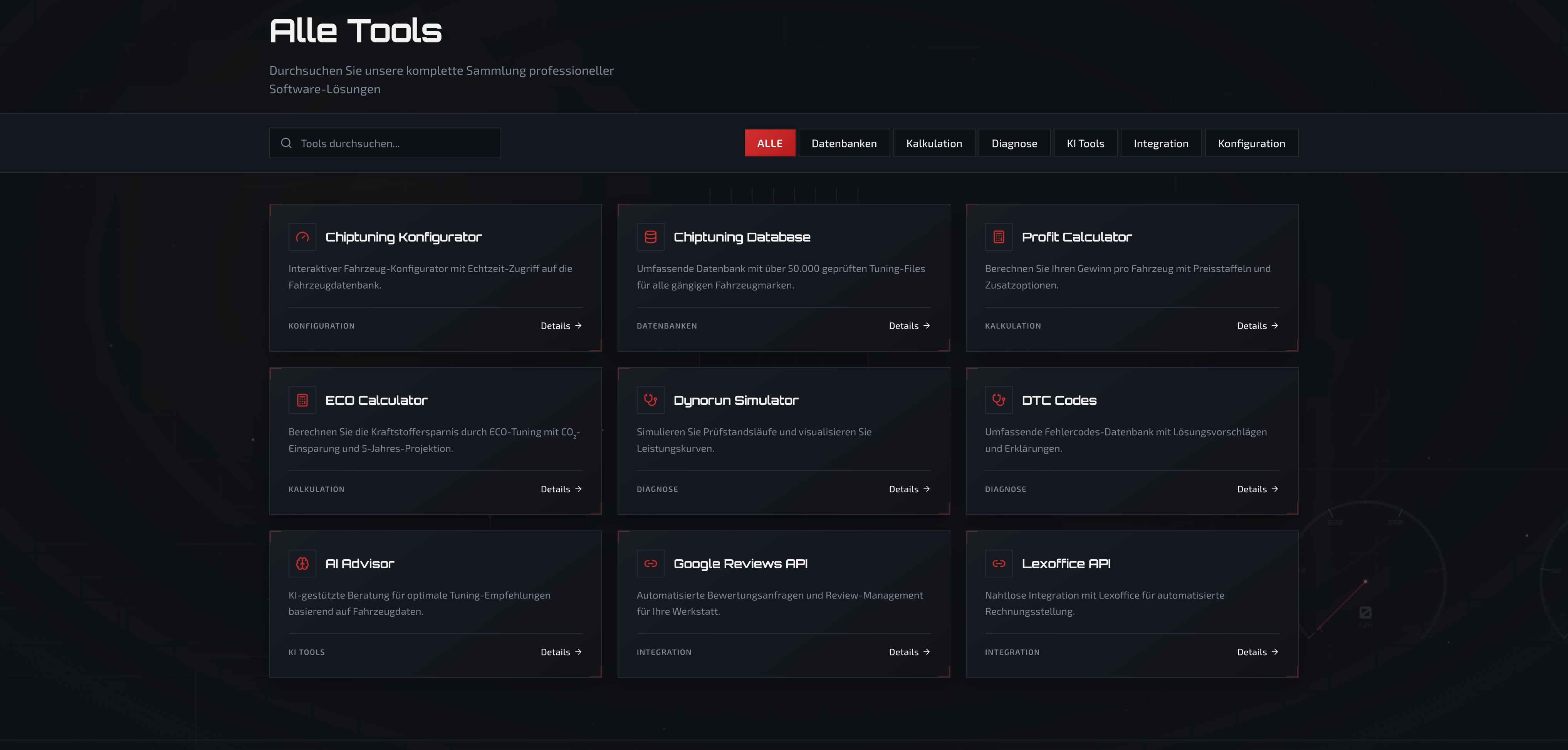Click the DATENBANKEN category label
The height and width of the screenshot is (750, 1568).
click(x=667, y=326)
